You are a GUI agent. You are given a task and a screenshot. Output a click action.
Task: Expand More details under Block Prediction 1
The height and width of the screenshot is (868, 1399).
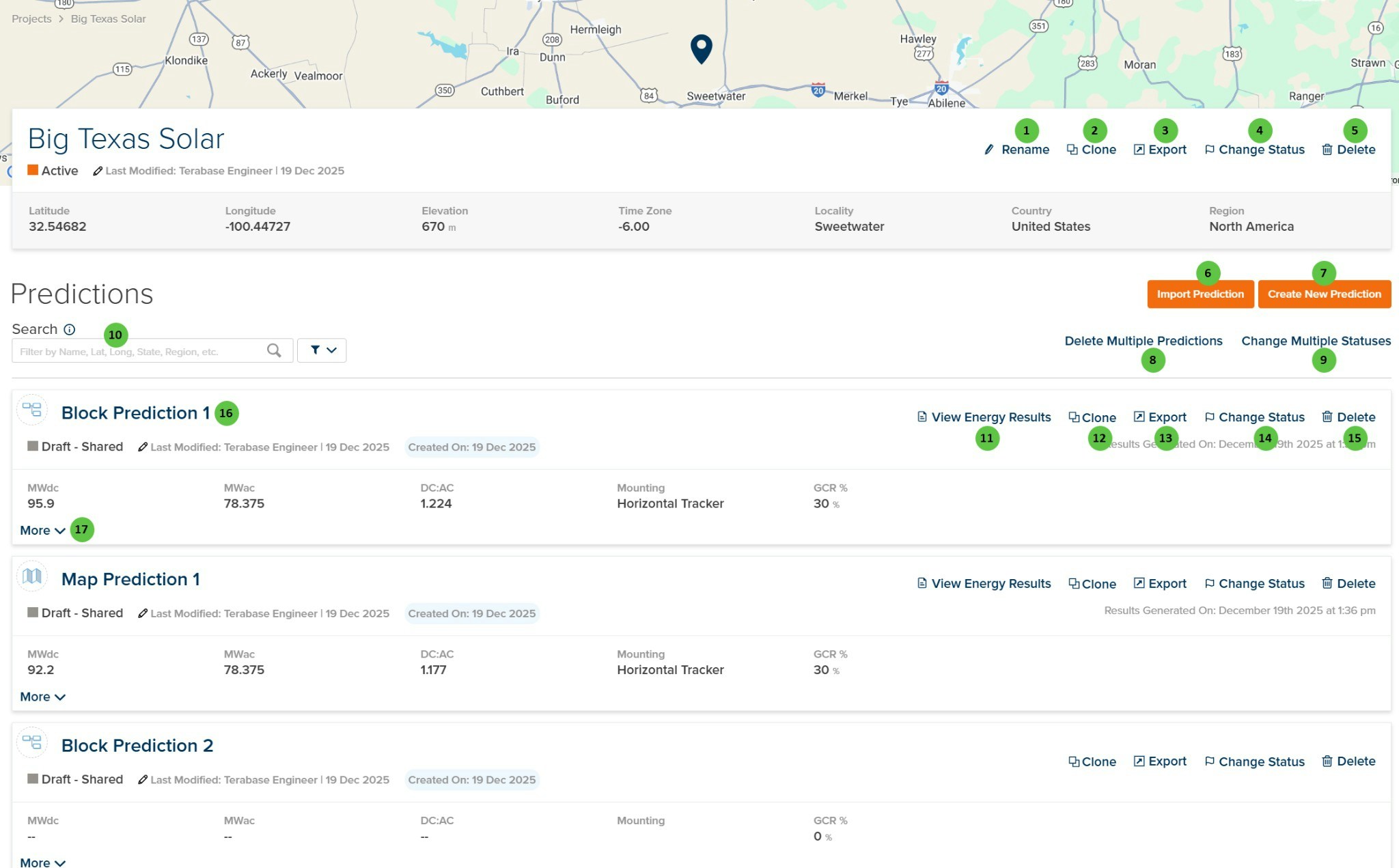42,530
